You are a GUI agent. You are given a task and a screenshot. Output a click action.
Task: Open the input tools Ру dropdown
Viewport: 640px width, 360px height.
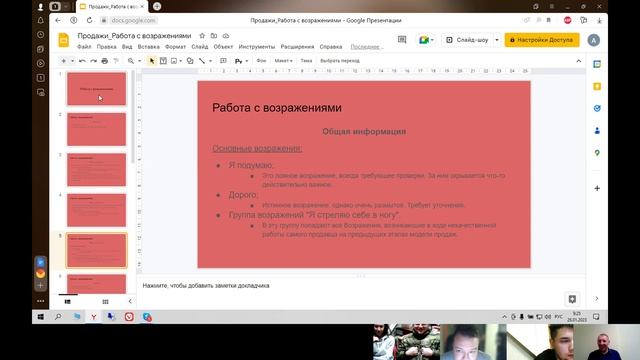coord(241,61)
